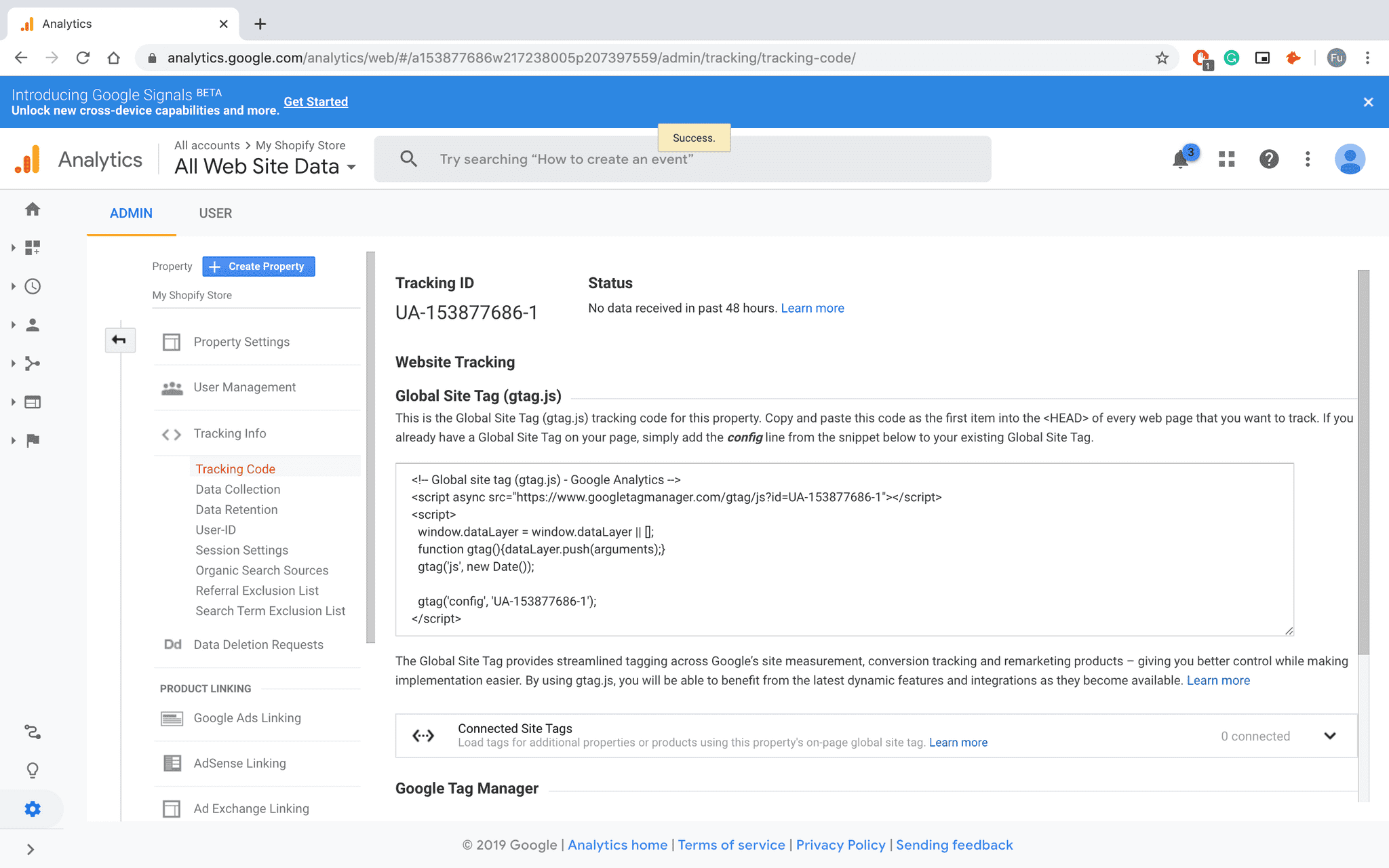Open the Home icon in left sidebar
The height and width of the screenshot is (868, 1389).
click(33, 210)
